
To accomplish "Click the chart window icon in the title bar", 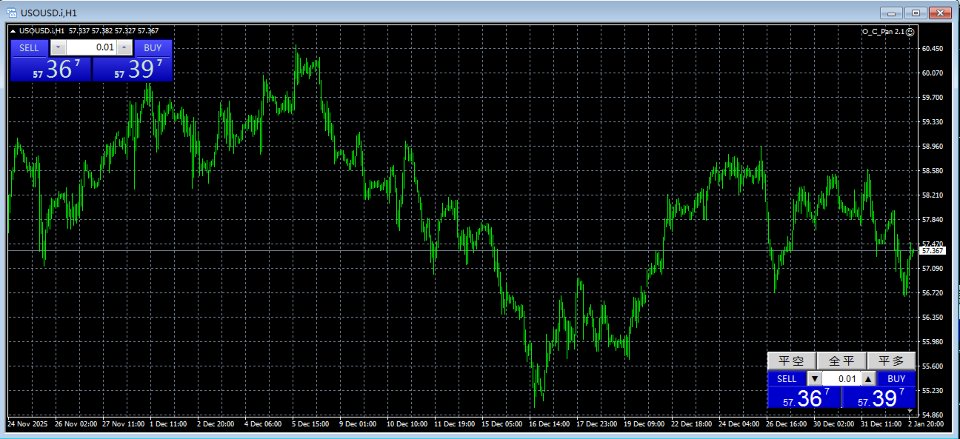I will (x=10, y=12).
